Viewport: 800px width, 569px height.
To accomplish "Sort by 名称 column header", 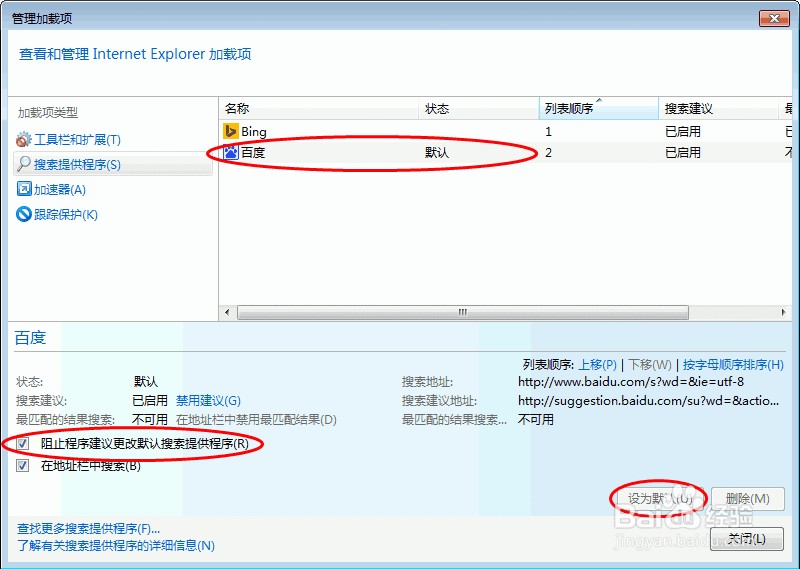I will [319, 108].
